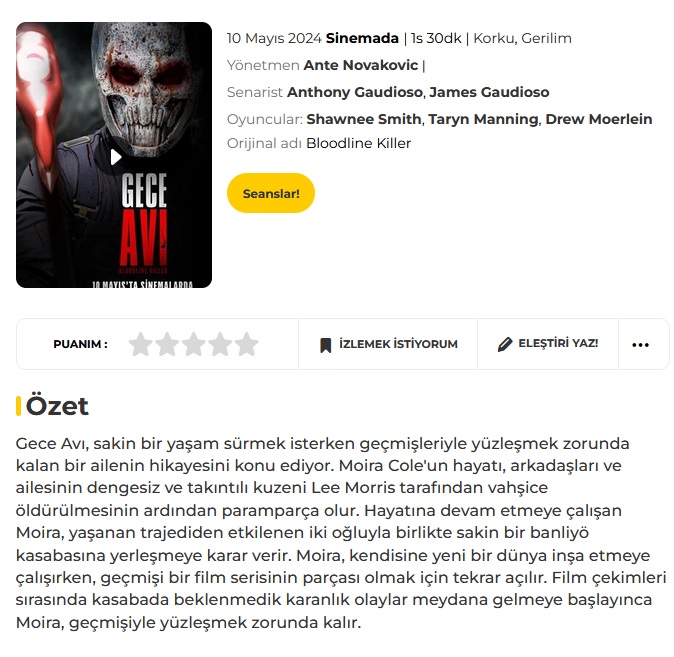
Task: Rate the movie one star
Action: tap(141, 344)
